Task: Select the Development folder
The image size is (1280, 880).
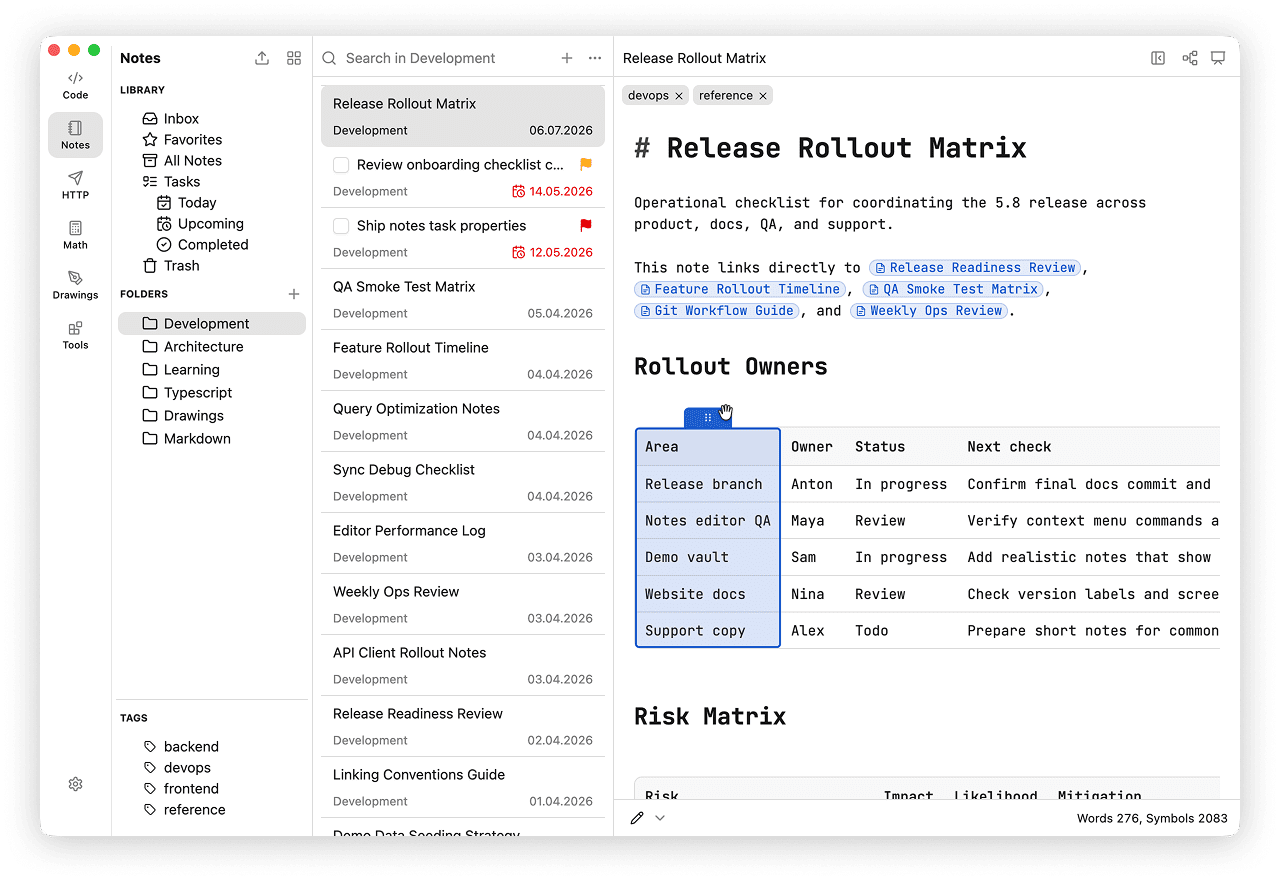Action: coord(212,323)
